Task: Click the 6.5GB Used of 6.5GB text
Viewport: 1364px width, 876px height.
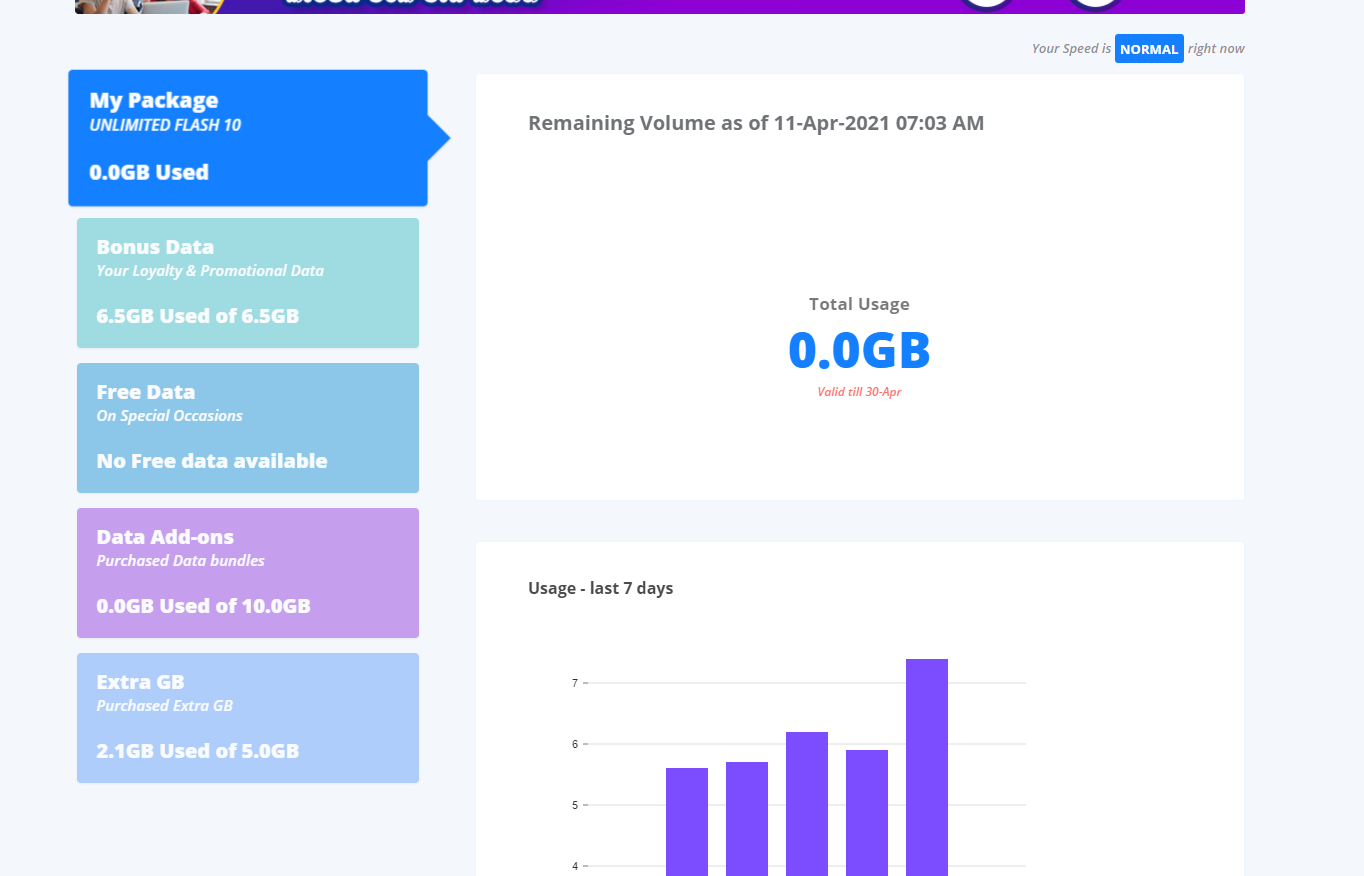Action: (x=198, y=316)
